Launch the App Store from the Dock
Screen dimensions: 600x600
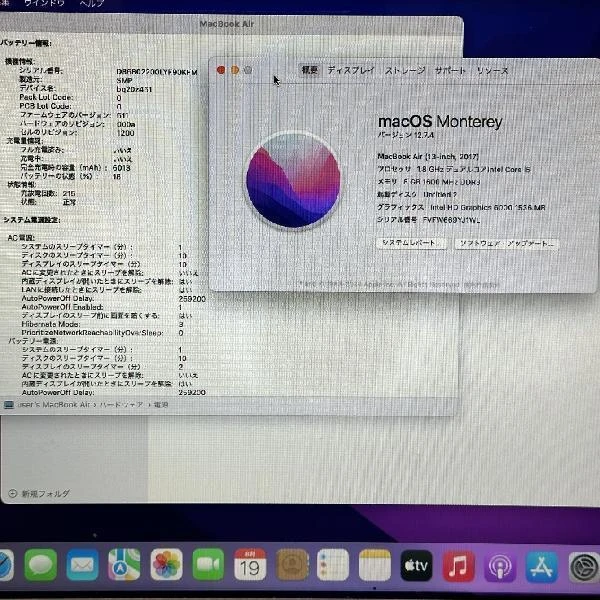[x=541, y=567]
